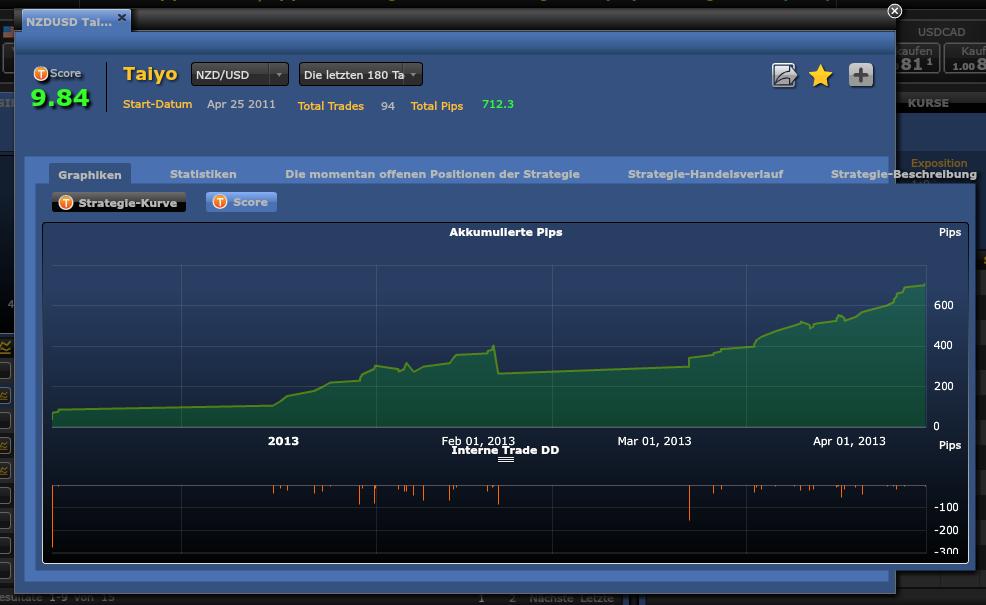The height and width of the screenshot is (605, 986).
Task: Expand the 'Die letzten 180 Ta' period dropdown
Action: 360,75
